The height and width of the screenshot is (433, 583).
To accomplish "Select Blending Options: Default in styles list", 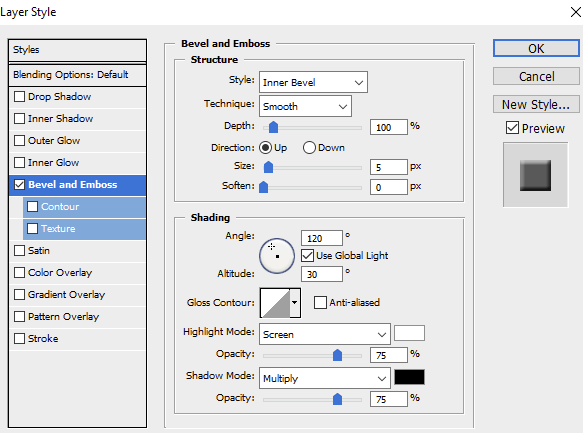I will 77,75.
